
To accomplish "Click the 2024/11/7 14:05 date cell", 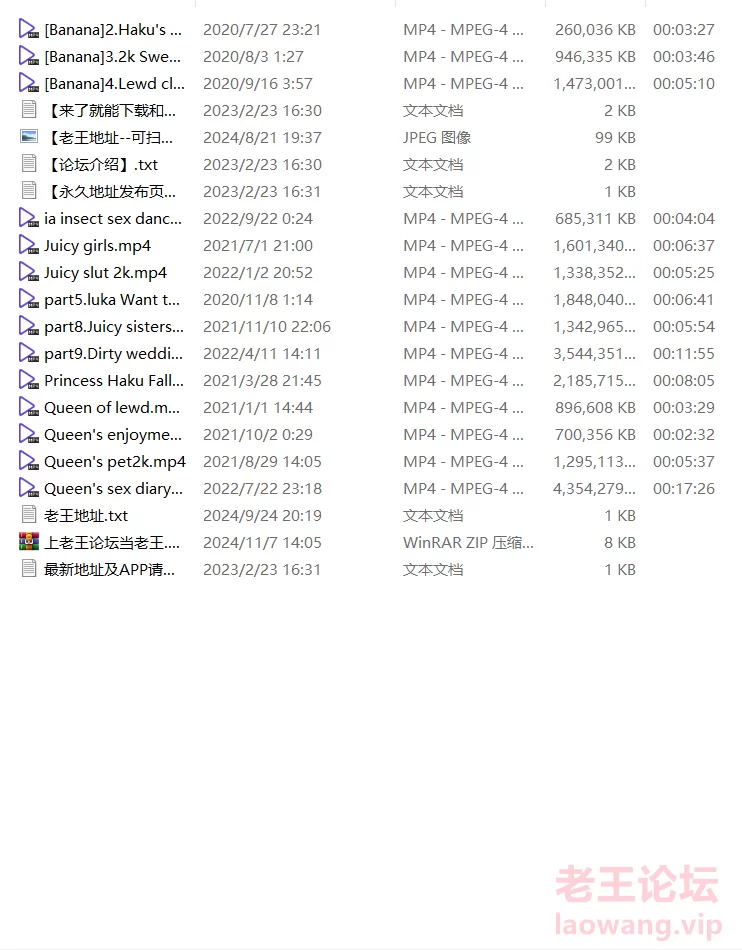I will (262, 542).
